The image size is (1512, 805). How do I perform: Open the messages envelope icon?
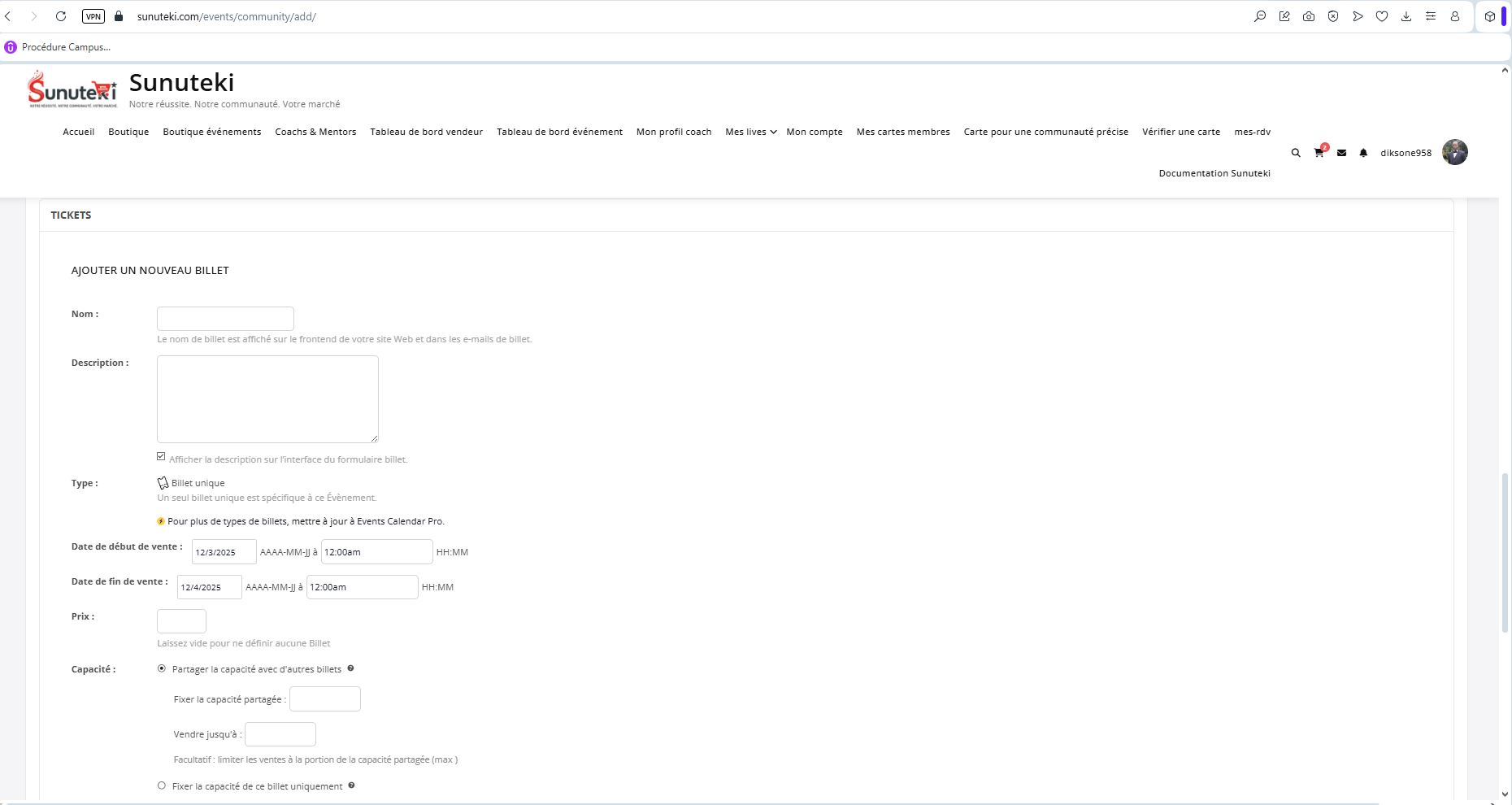(1341, 153)
